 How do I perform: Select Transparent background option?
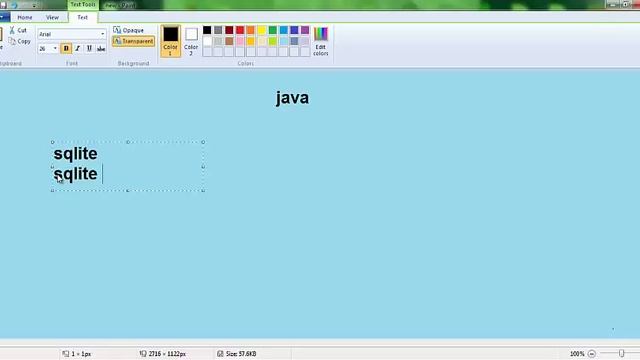coord(133,41)
